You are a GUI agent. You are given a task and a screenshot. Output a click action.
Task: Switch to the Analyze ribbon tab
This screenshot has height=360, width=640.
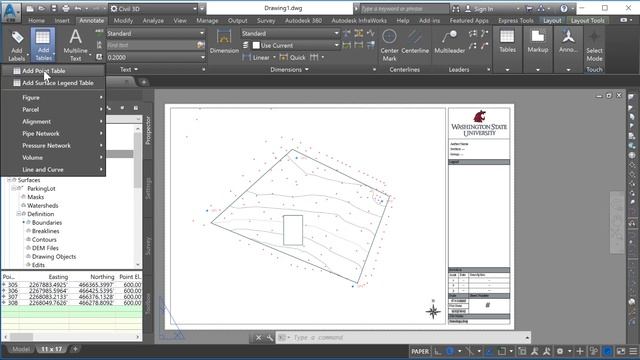coord(153,20)
